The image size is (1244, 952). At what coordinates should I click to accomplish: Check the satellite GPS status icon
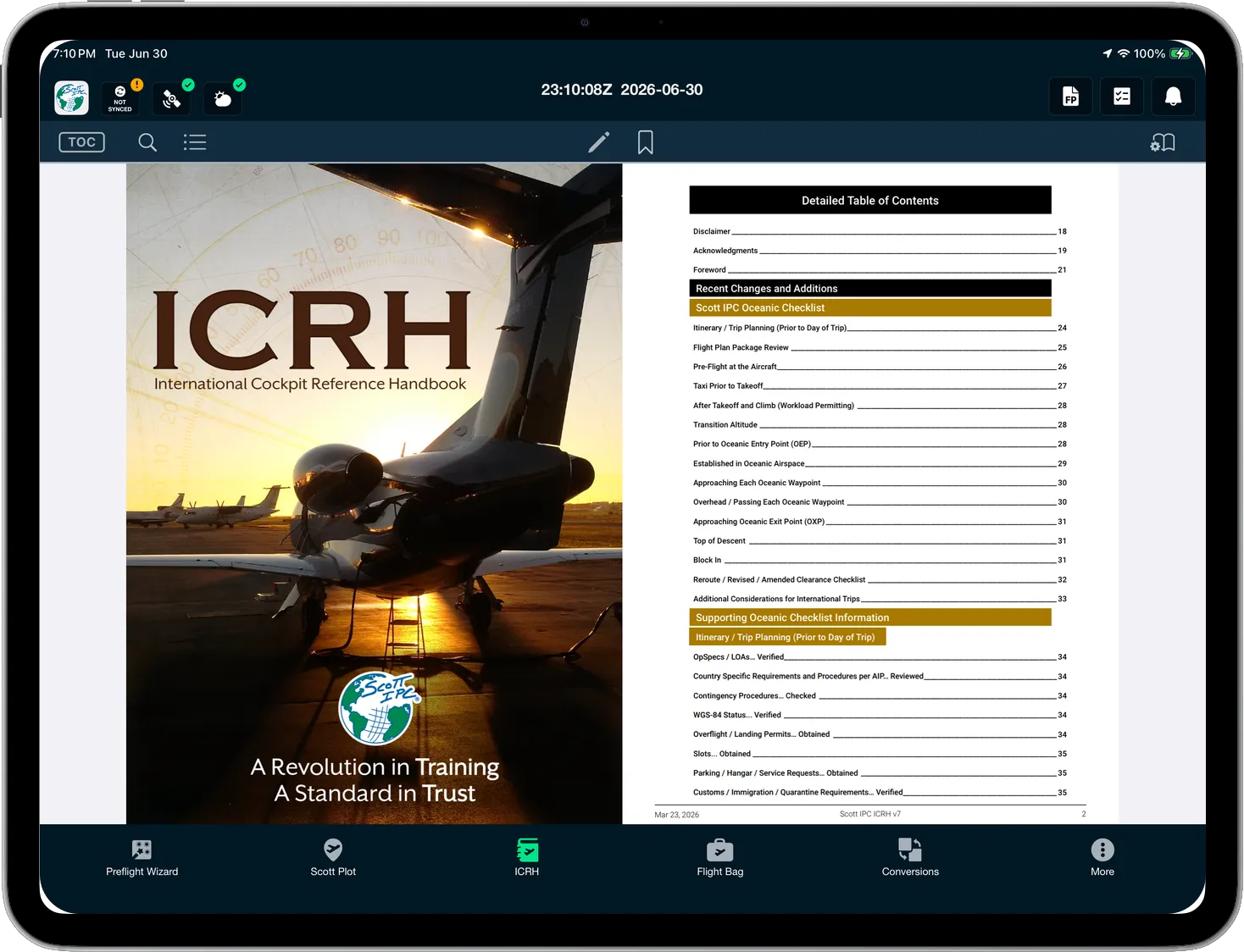click(172, 97)
